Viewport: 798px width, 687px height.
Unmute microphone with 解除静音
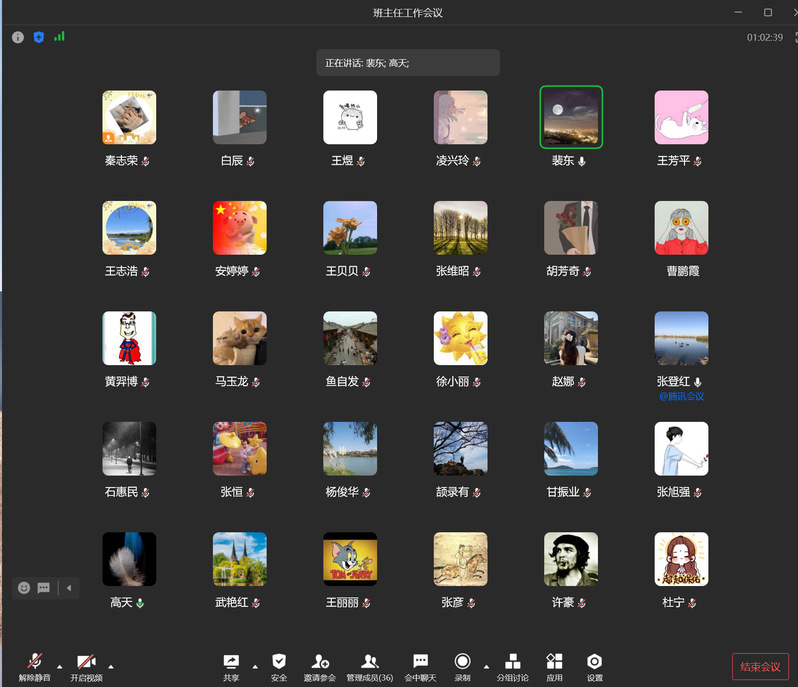tap(34, 666)
